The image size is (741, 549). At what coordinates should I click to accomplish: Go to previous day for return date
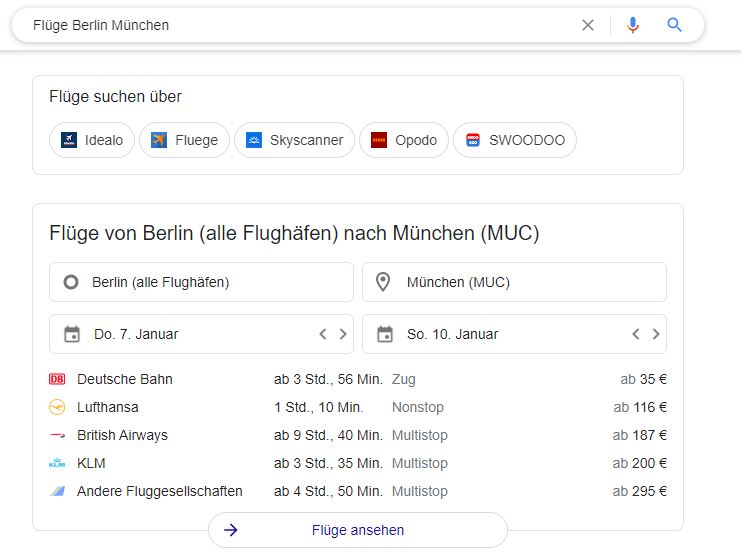click(636, 334)
